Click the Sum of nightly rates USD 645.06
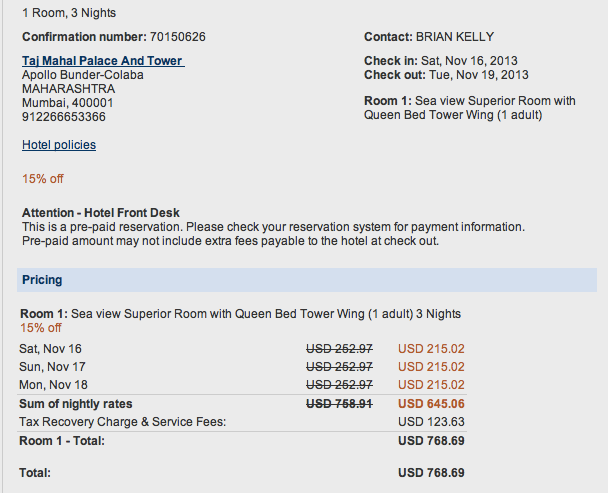 [x=431, y=404]
